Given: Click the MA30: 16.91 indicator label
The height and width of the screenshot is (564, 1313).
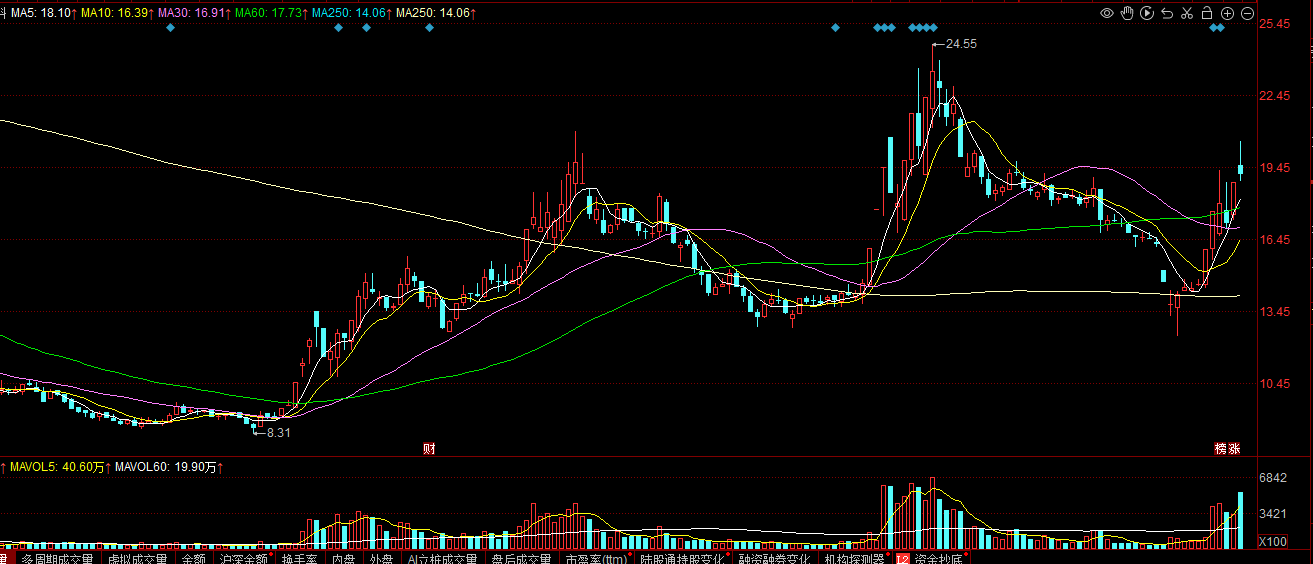Looking at the screenshot, I should (x=193, y=13).
